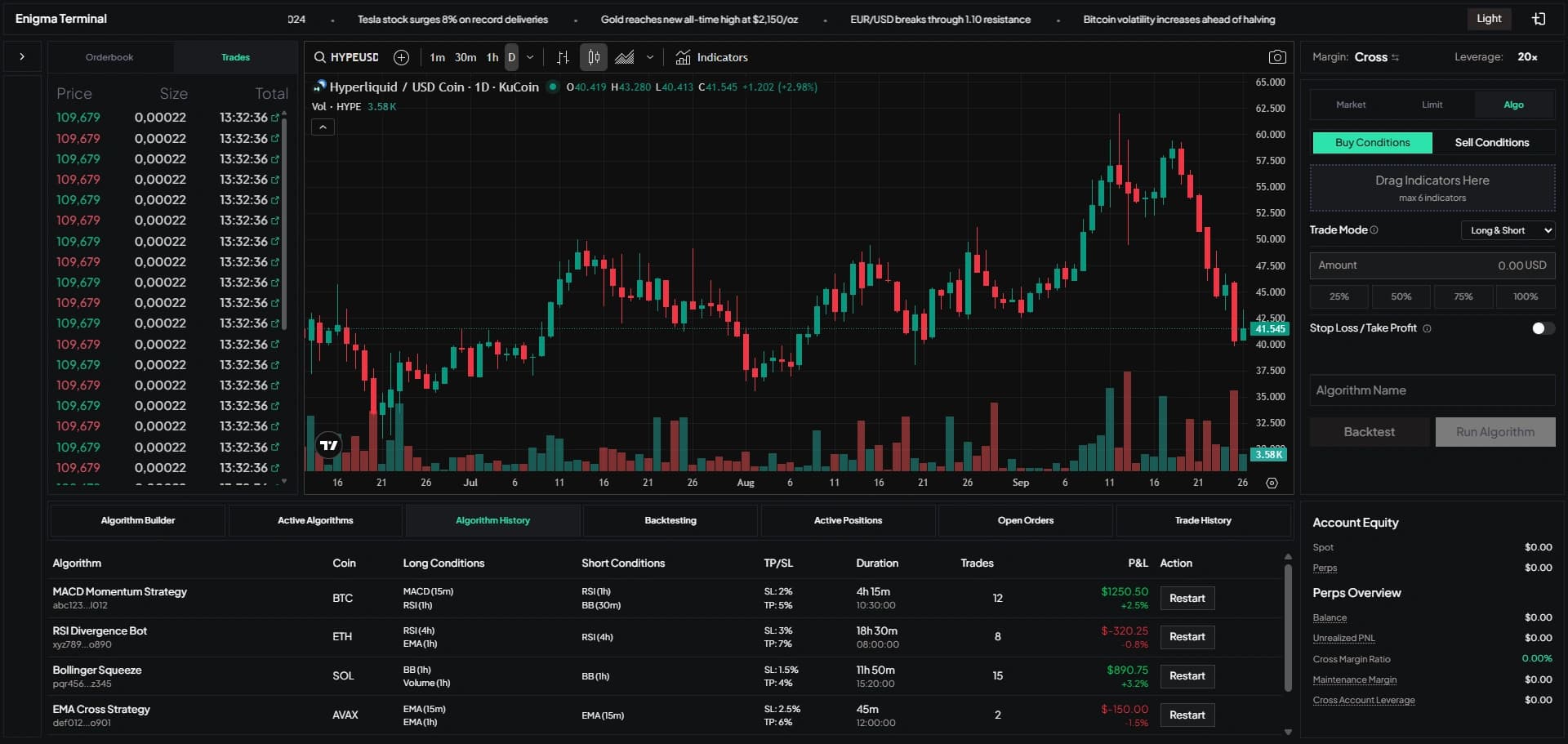Open Algorithm Builder tab
This screenshot has height=744, width=1568.
137,520
